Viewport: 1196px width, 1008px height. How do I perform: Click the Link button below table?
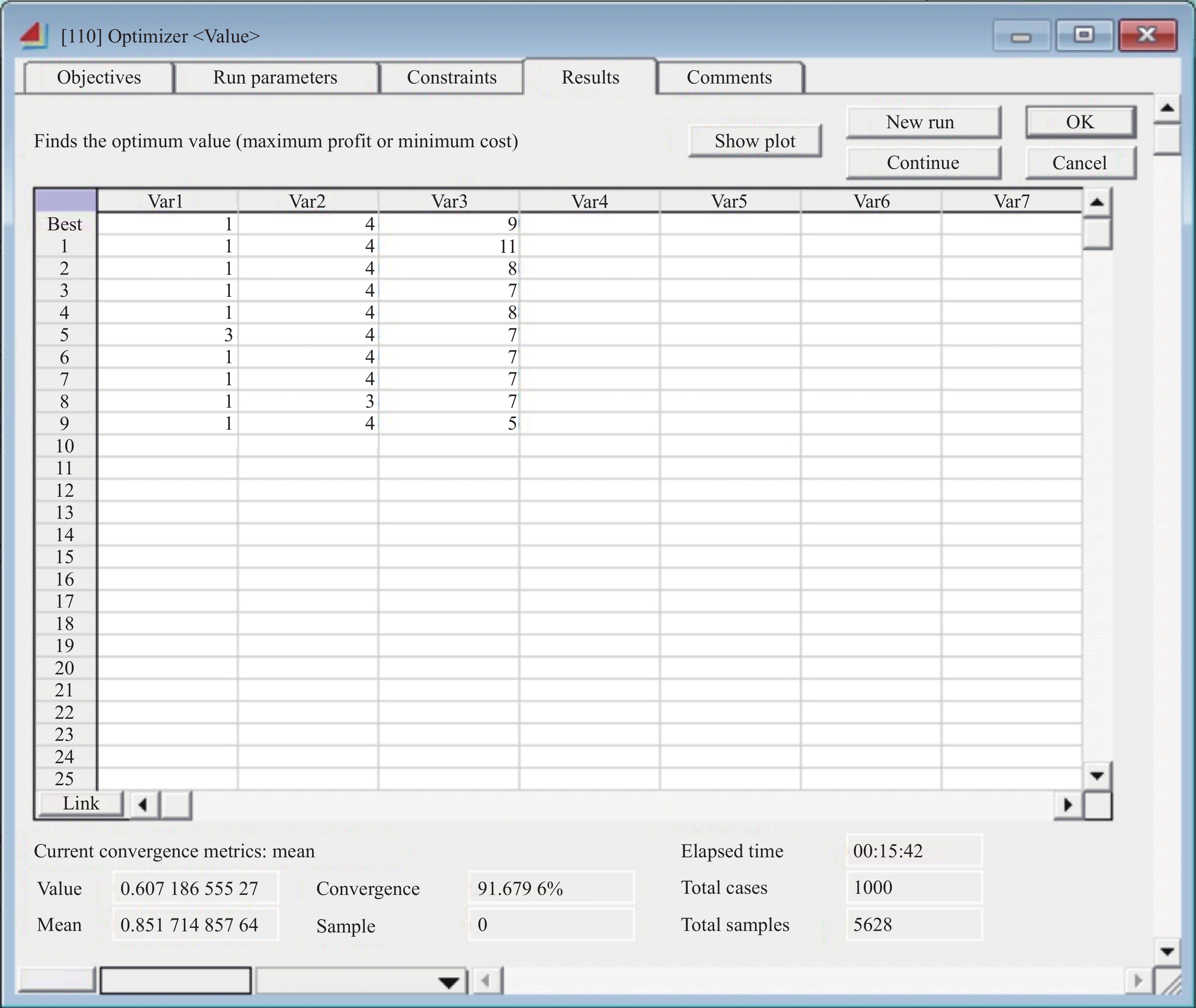[80, 803]
